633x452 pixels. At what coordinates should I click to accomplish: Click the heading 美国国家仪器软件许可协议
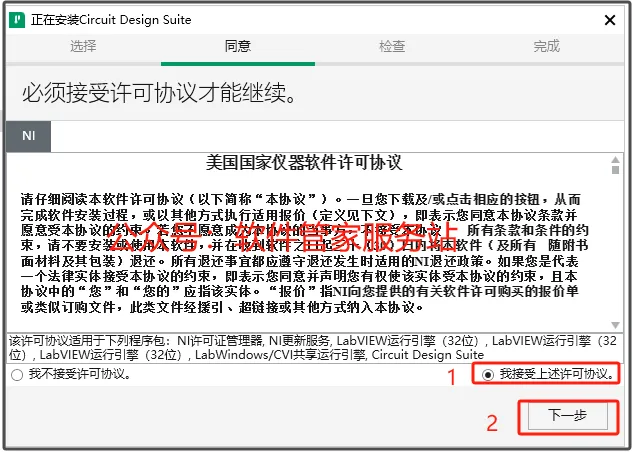tap(304, 163)
